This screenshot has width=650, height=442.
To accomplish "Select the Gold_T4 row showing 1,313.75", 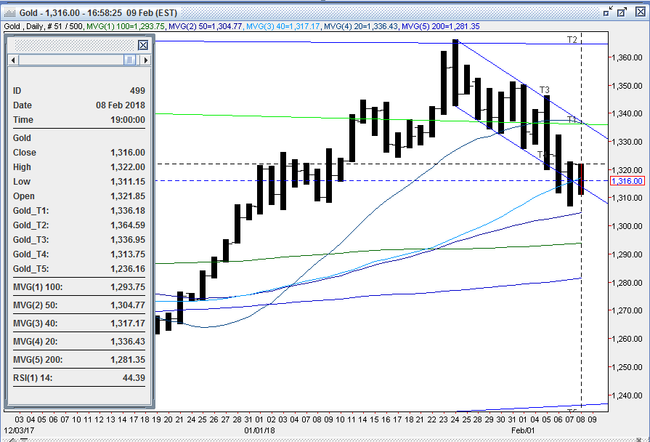I will point(79,254).
